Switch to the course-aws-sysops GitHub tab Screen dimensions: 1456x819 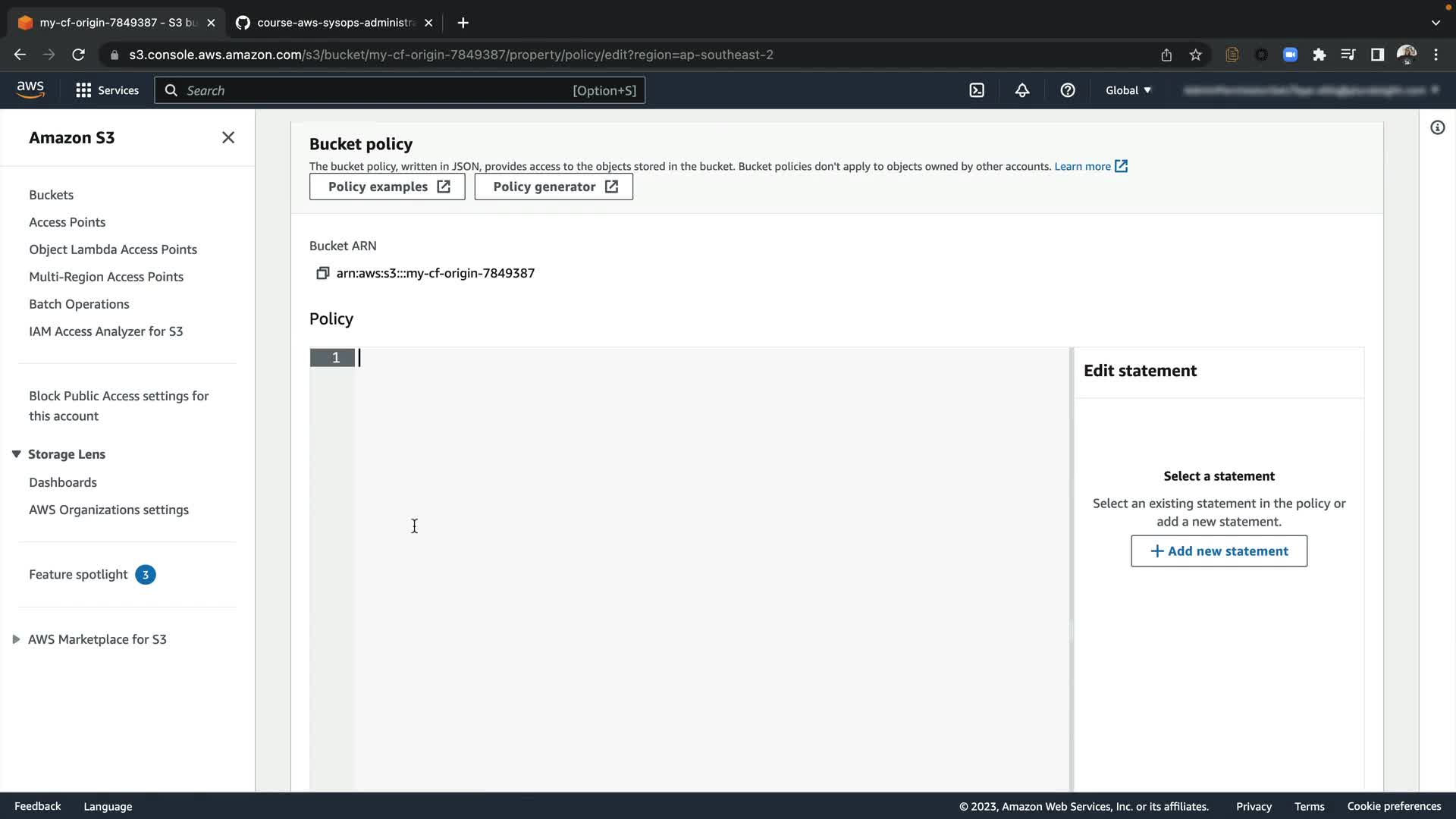[x=334, y=23]
